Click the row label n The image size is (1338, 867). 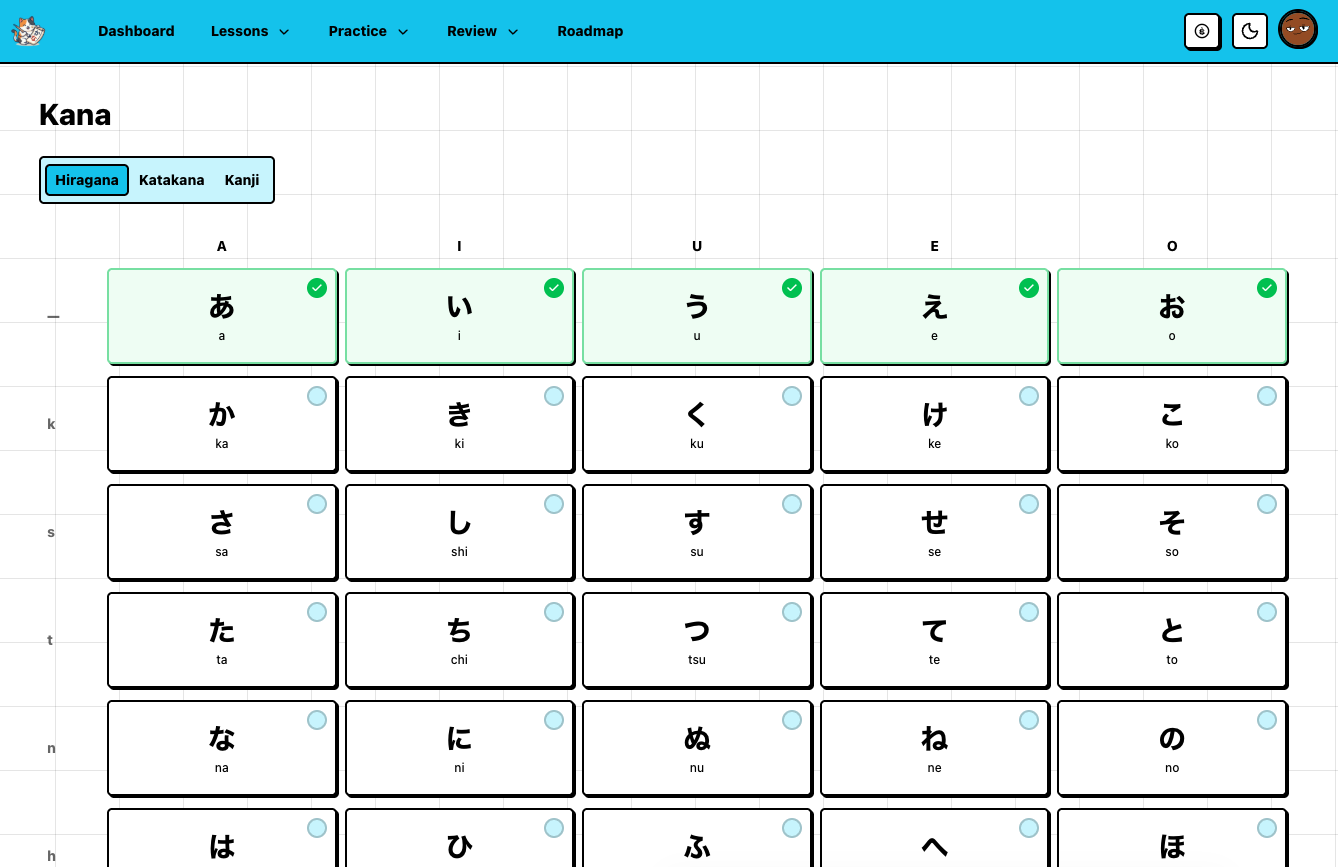pyautogui.click(x=51, y=748)
